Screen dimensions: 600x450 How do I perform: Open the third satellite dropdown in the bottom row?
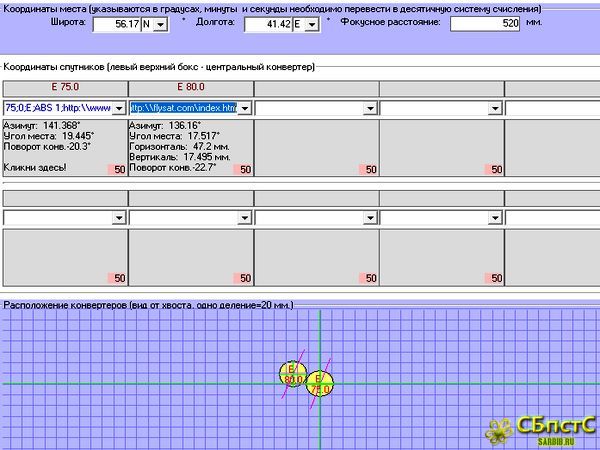tap(370, 218)
